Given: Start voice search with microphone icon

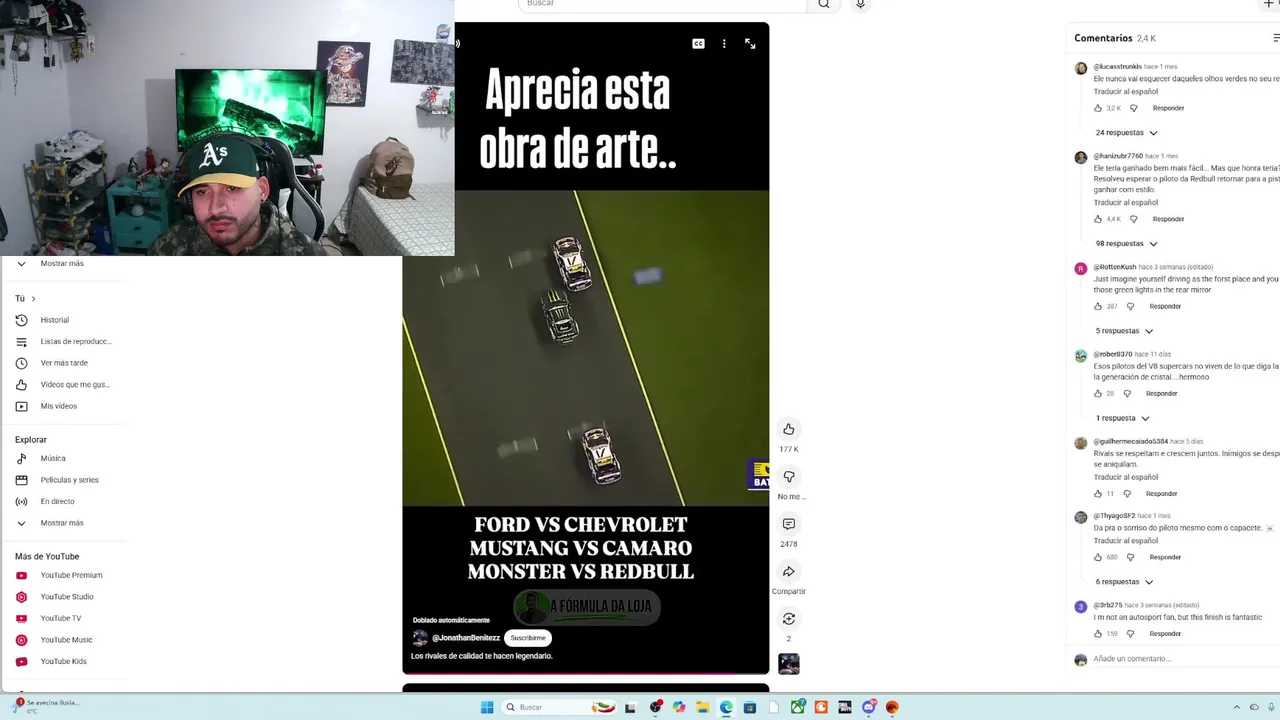Looking at the screenshot, I should (x=860, y=4).
